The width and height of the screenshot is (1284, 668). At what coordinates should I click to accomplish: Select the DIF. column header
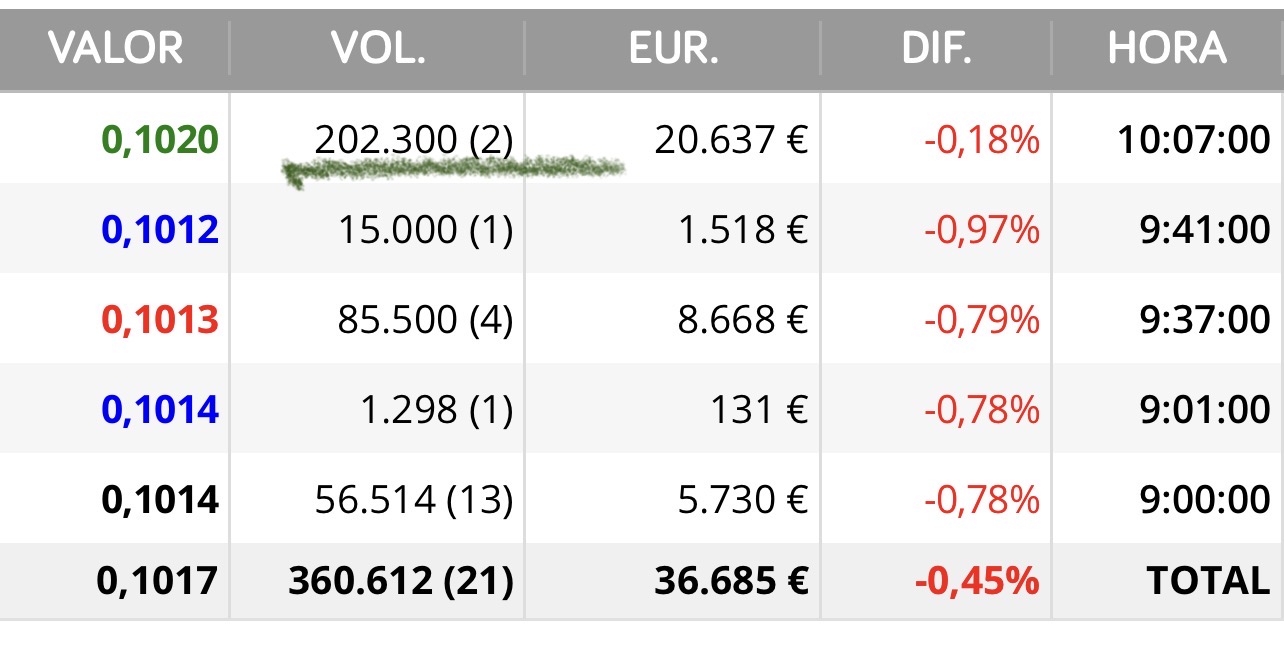tap(936, 48)
